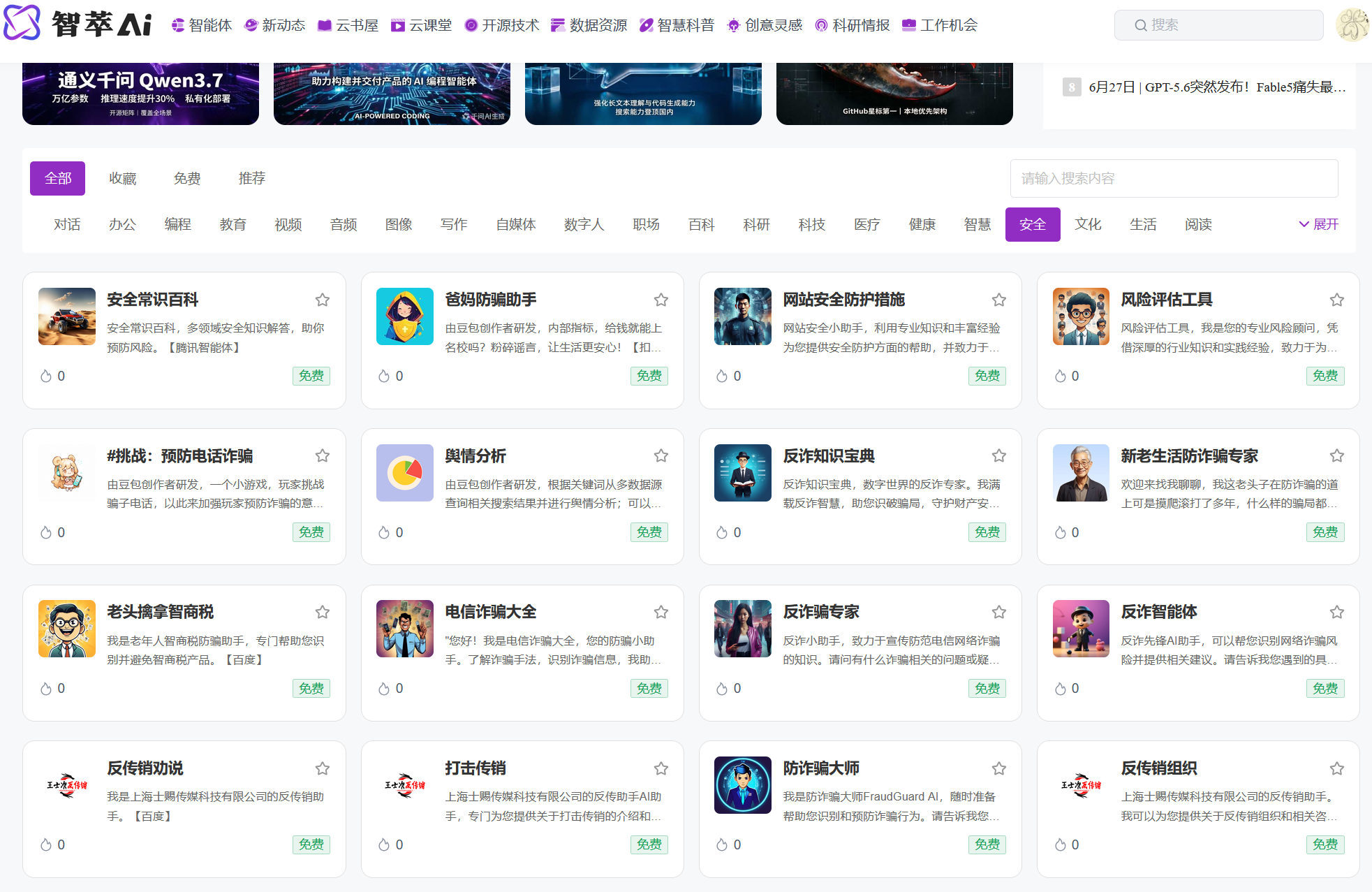
Task: Toggle the favorite star on 舆情分析
Action: (661, 456)
